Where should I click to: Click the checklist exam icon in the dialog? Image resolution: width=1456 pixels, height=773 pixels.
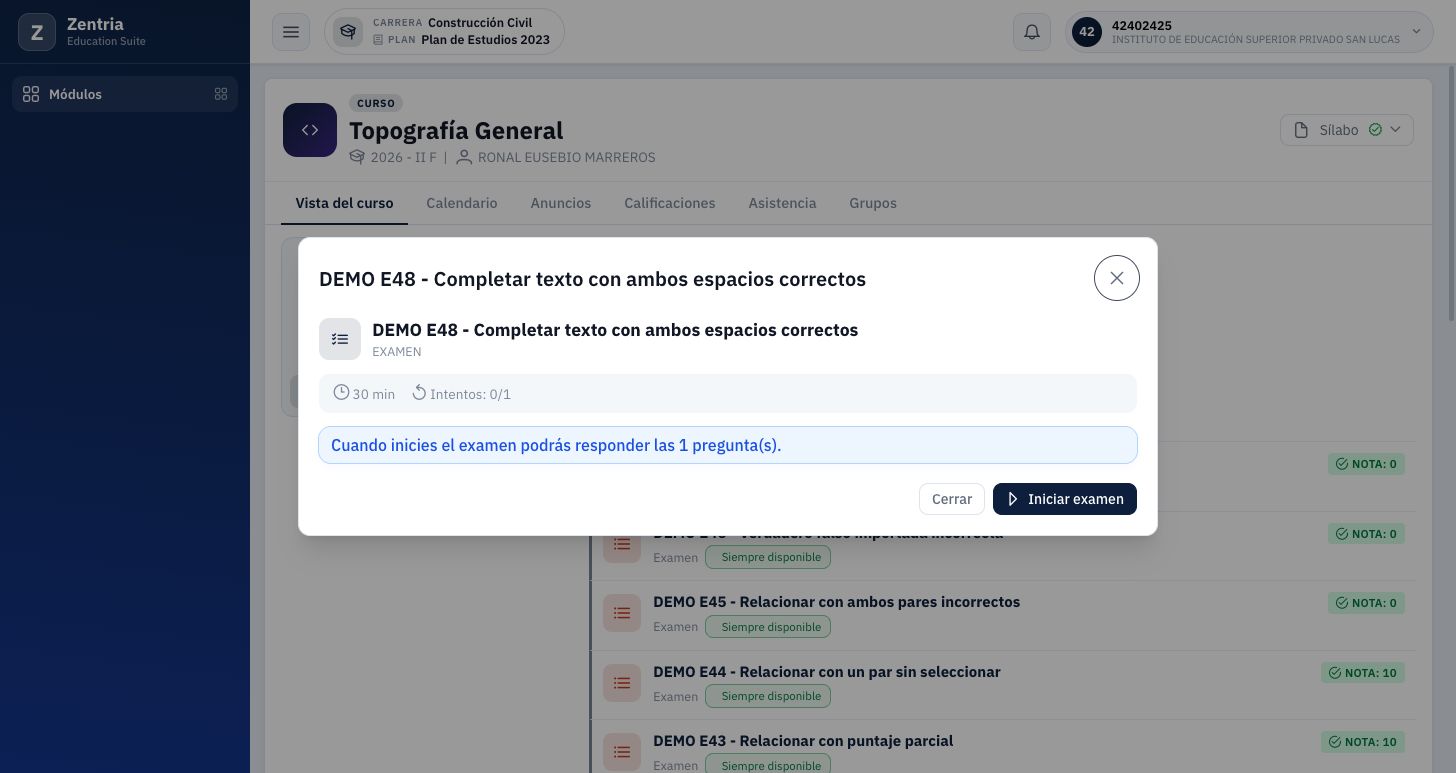(x=340, y=339)
